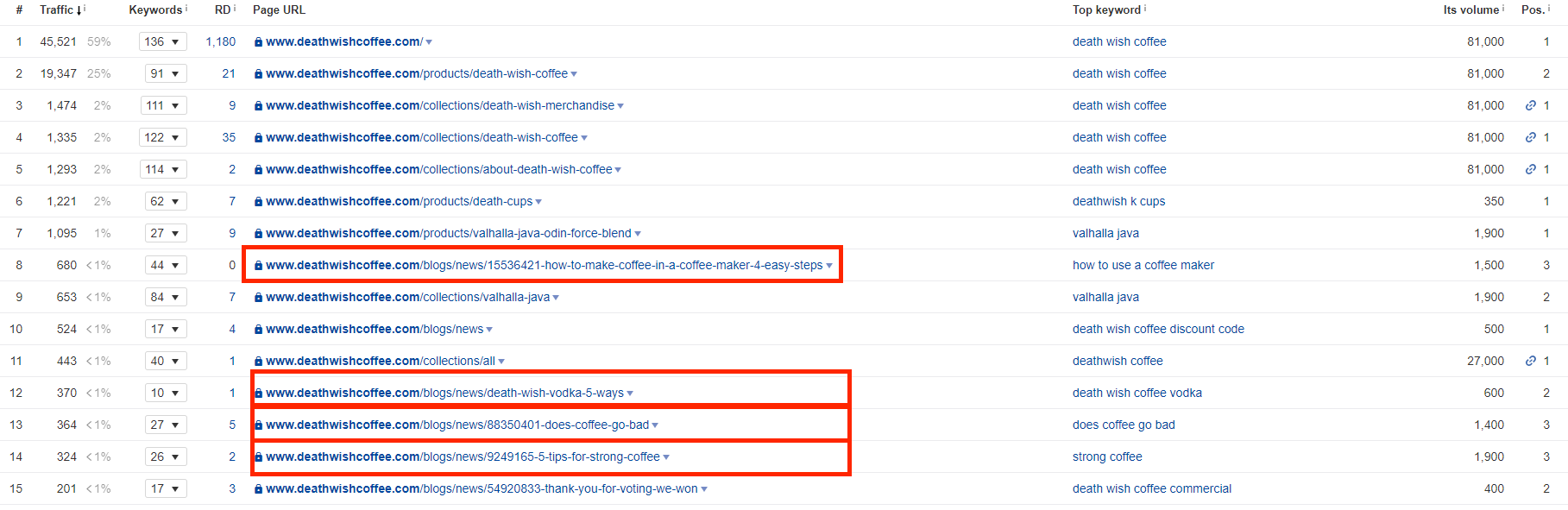
Task: Click the info icon beside Top keyword header
Action: click(1145, 8)
